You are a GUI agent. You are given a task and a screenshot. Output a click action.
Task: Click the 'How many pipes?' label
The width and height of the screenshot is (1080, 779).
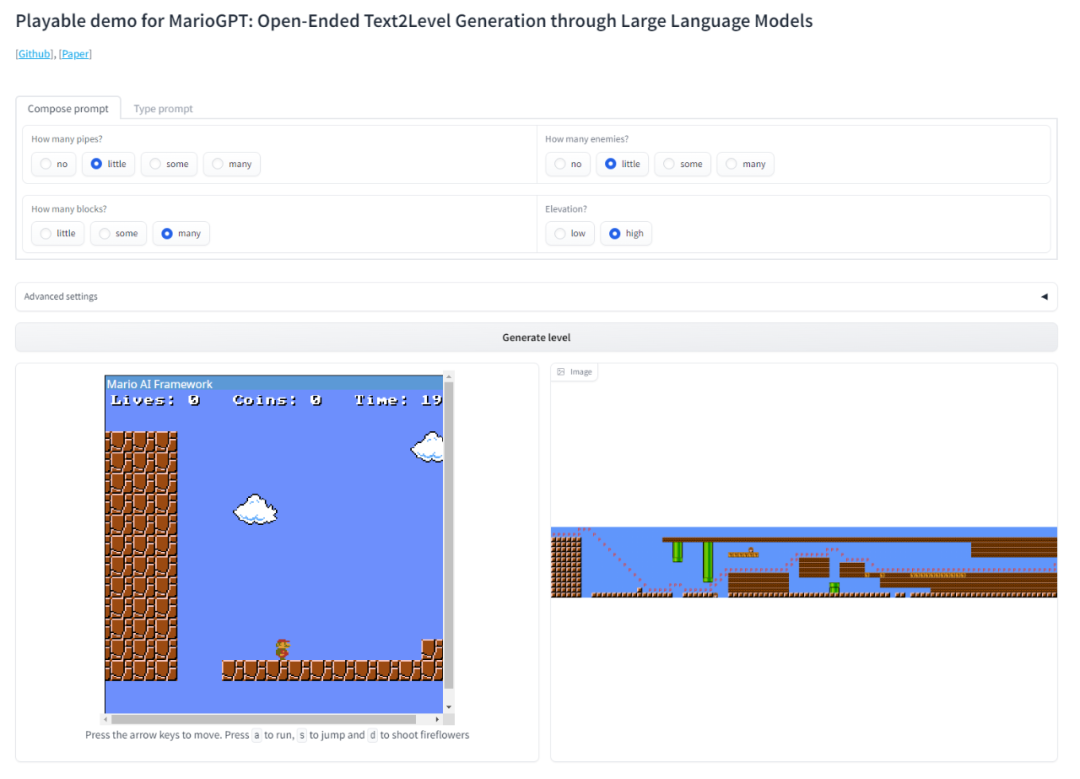click(x=67, y=139)
